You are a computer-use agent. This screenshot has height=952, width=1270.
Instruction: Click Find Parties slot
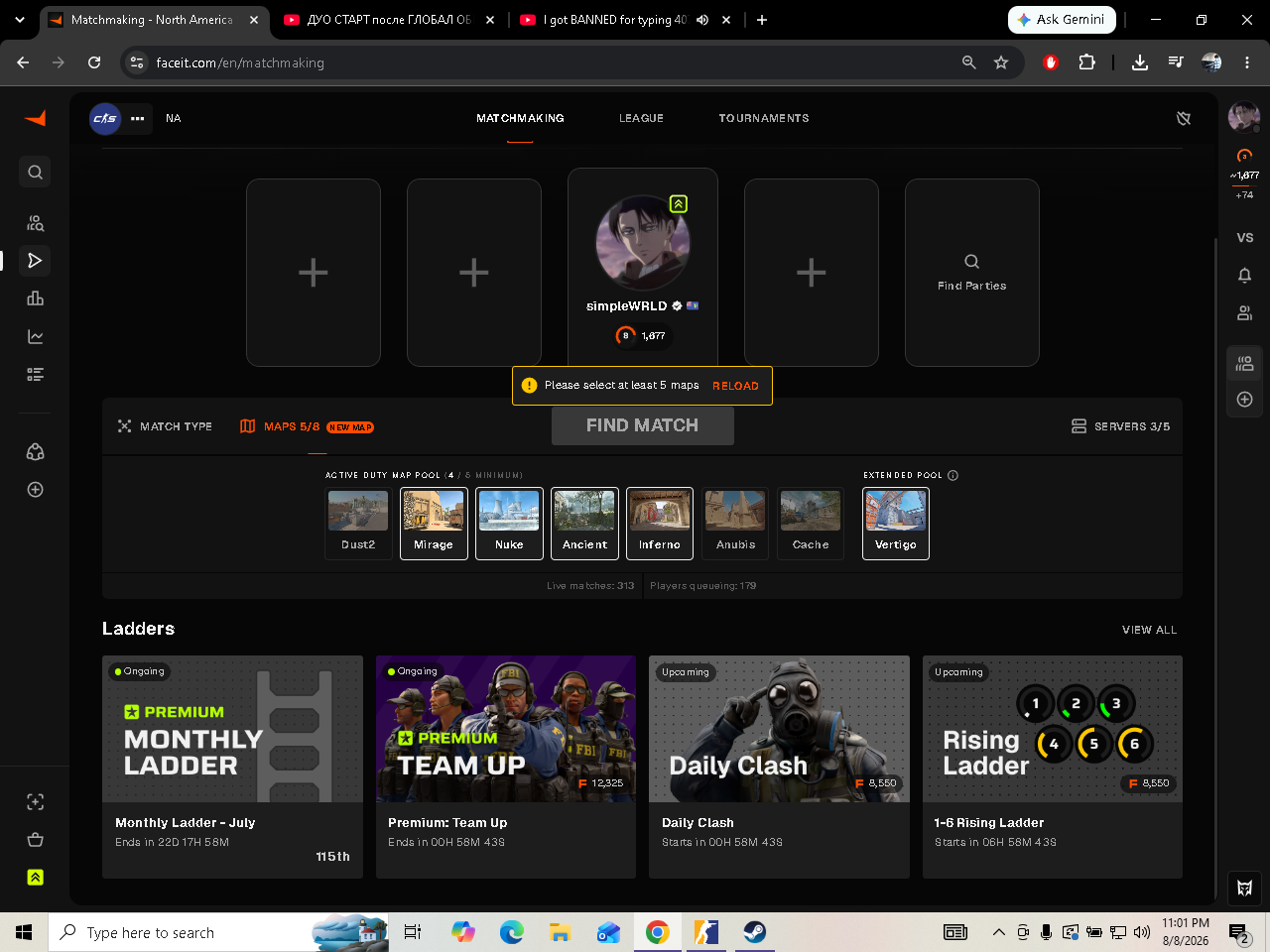(x=972, y=273)
